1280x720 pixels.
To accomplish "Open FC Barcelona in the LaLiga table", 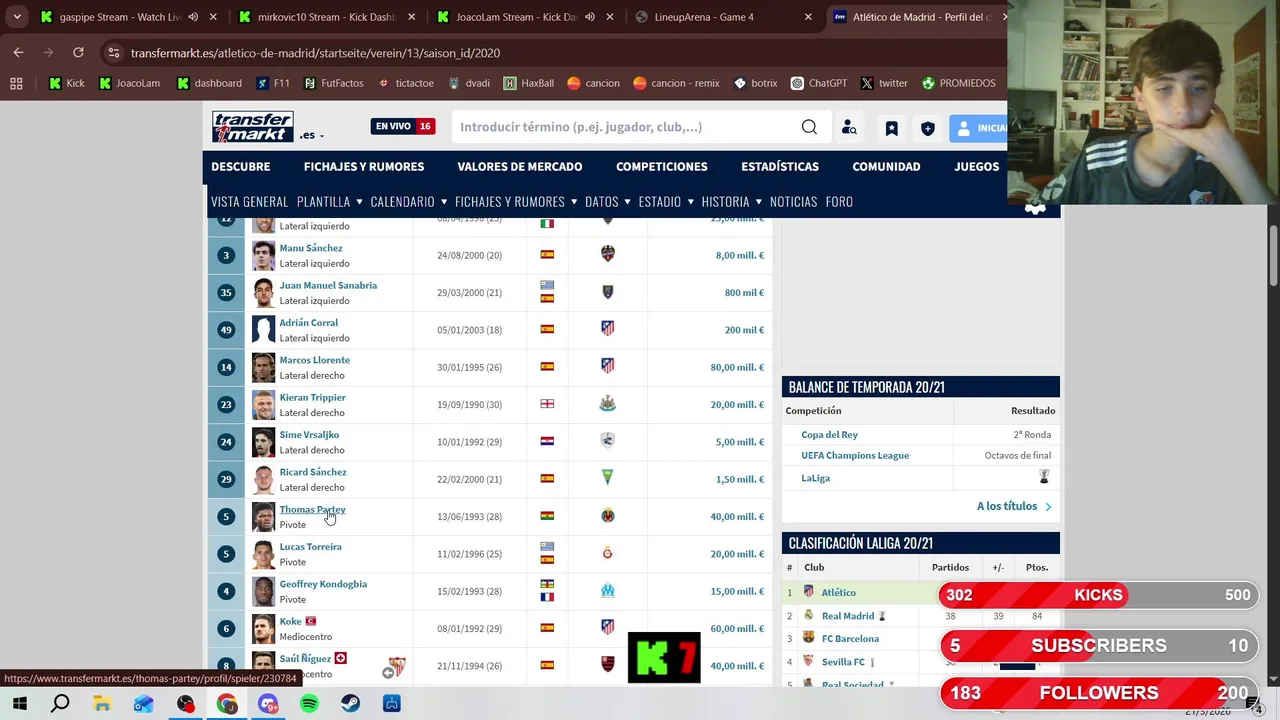I will tap(850, 639).
